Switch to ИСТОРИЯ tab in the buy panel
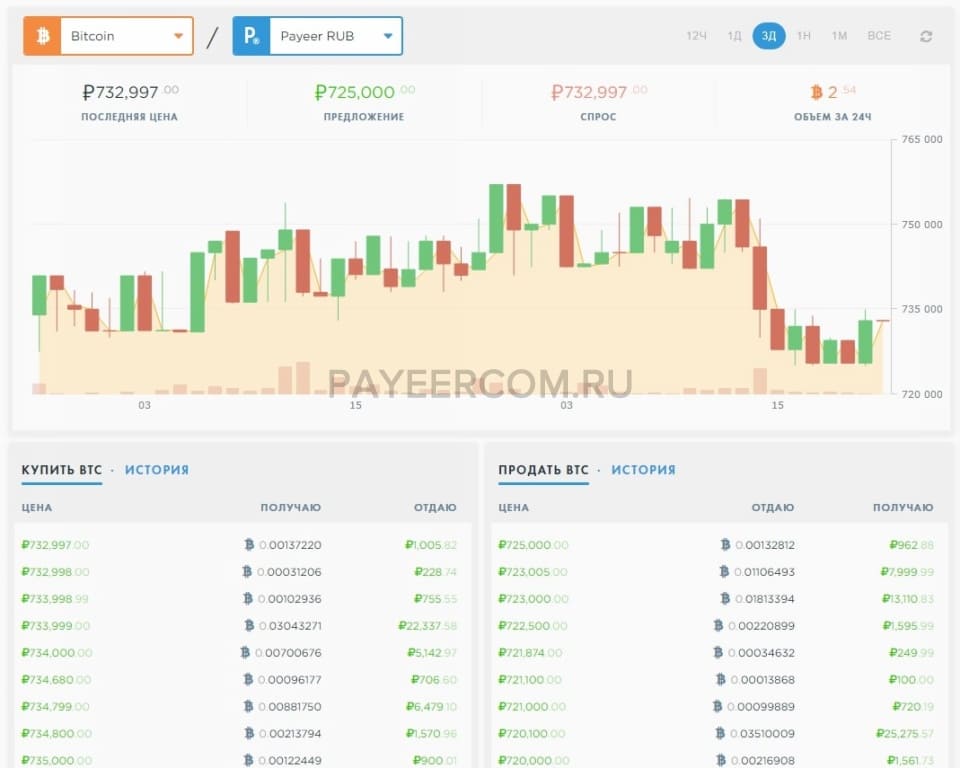 point(155,469)
